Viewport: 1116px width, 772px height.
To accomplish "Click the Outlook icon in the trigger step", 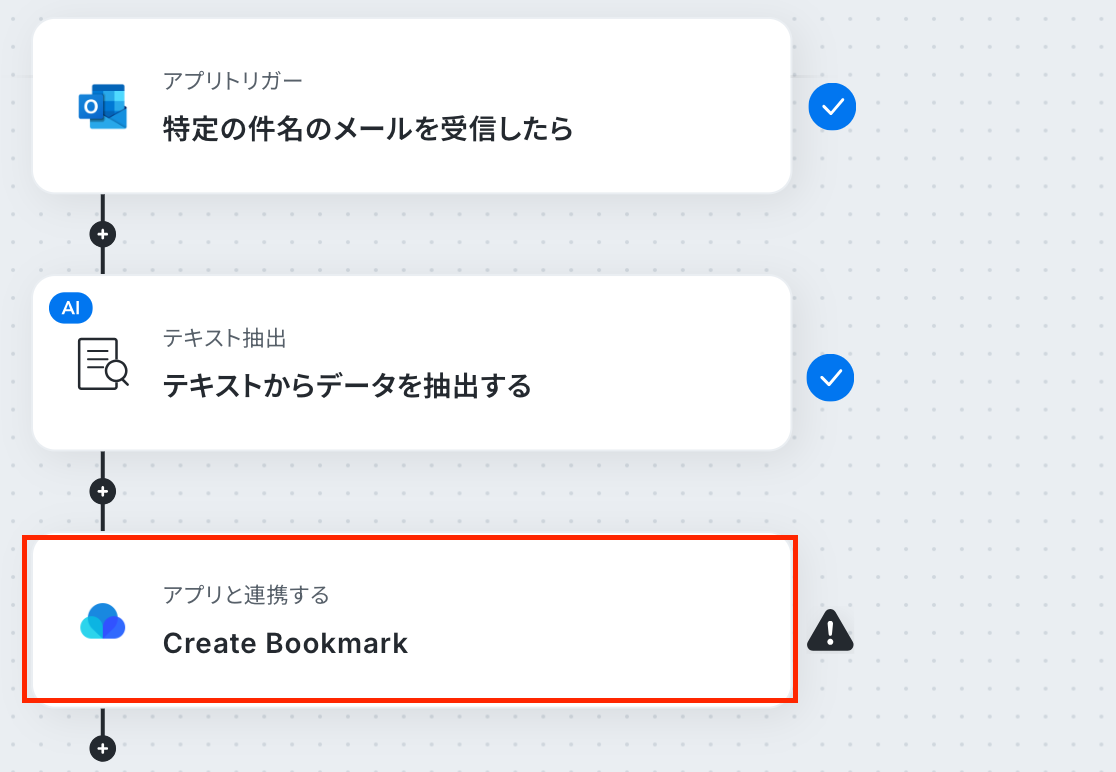I will (102, 107).
